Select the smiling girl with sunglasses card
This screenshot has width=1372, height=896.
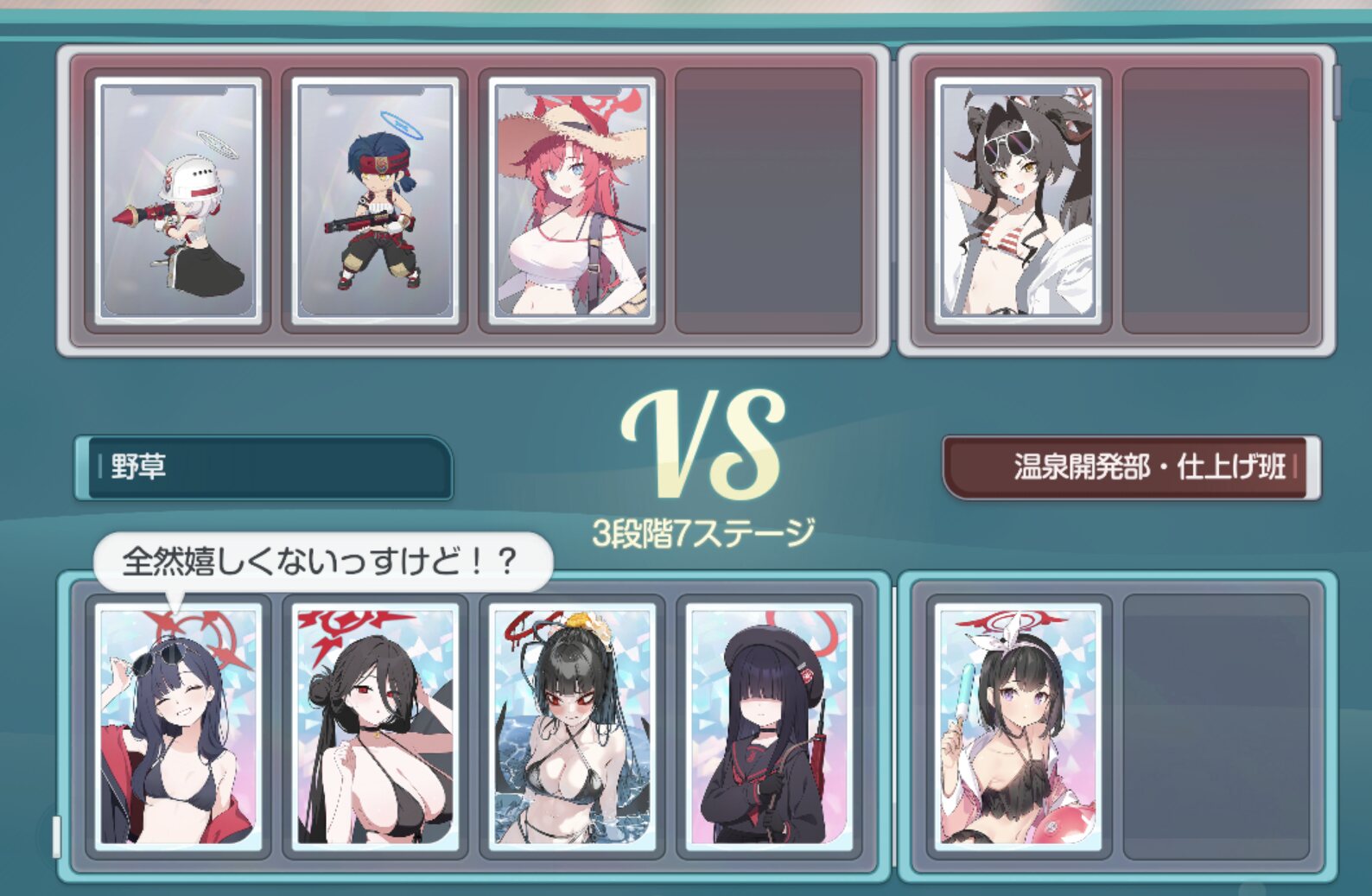[177, 727]
